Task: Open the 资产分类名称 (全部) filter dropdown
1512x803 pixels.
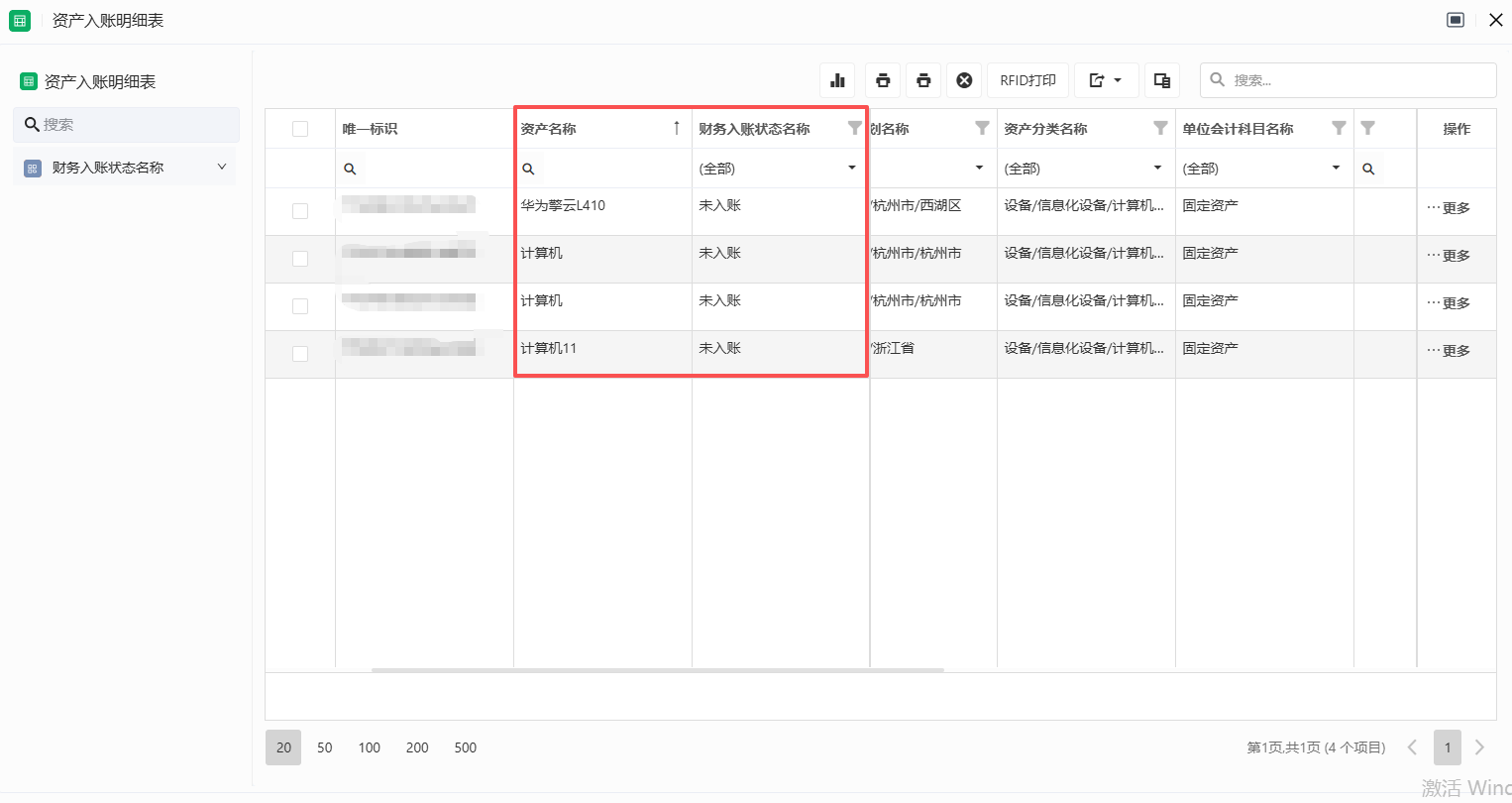Action: point(1156,169)
